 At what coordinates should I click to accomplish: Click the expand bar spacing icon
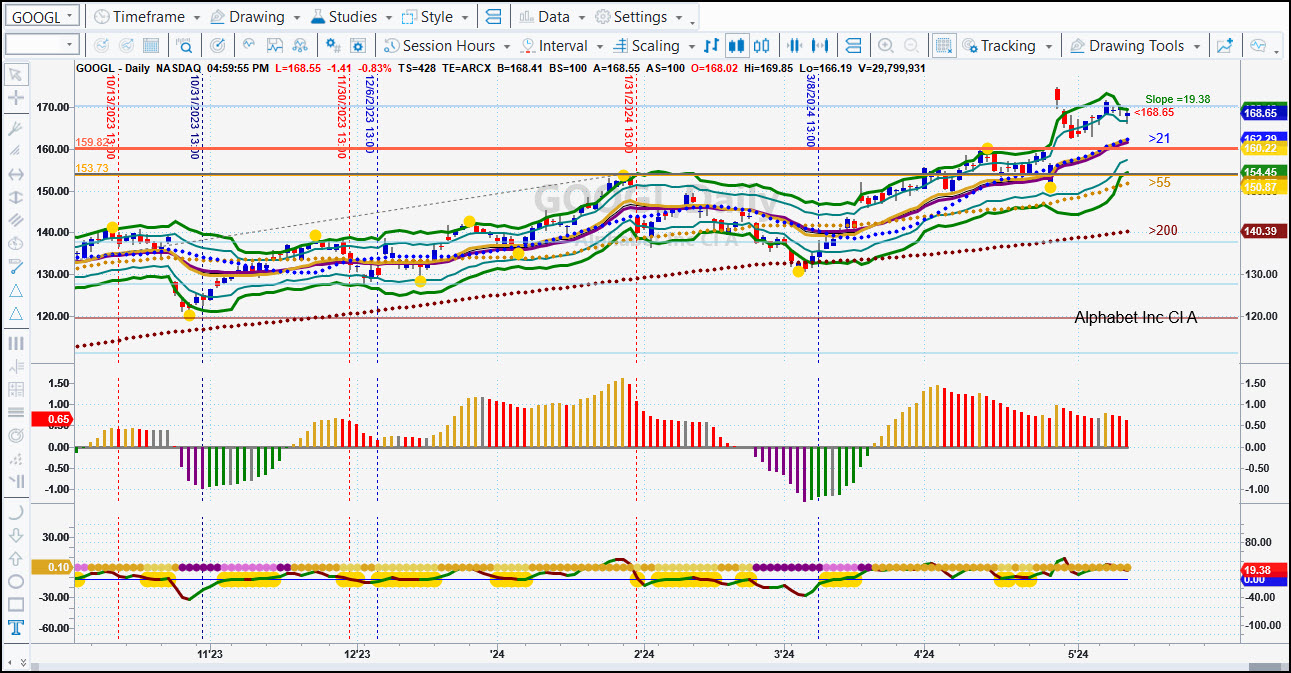pos(821,46)
